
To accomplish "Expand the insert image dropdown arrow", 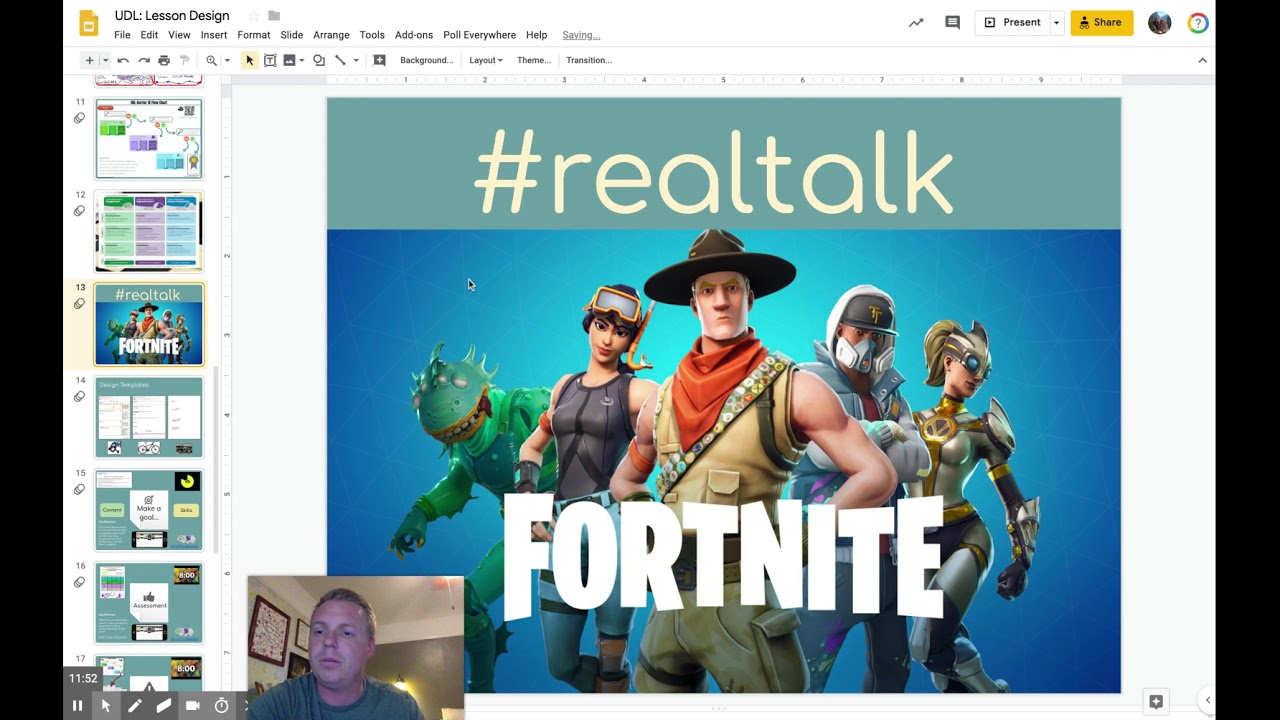I will 301,60.
